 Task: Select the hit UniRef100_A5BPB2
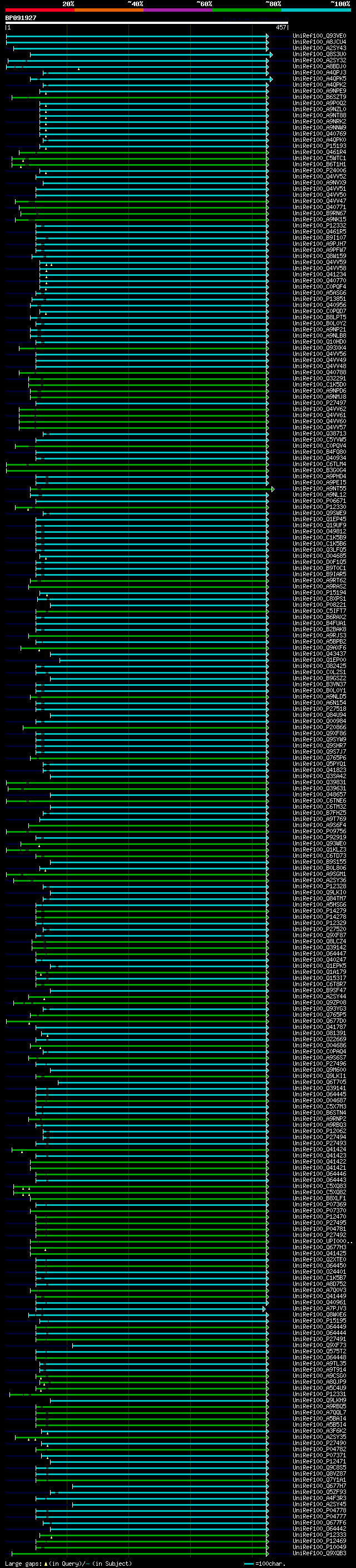pyautogui.click(x=319, y=641)
